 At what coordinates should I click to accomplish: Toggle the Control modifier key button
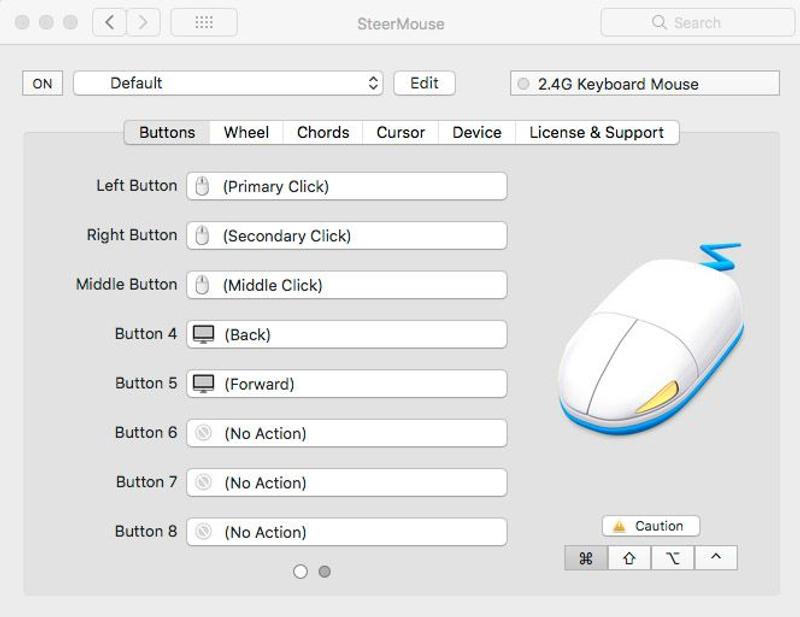[716, 558]
